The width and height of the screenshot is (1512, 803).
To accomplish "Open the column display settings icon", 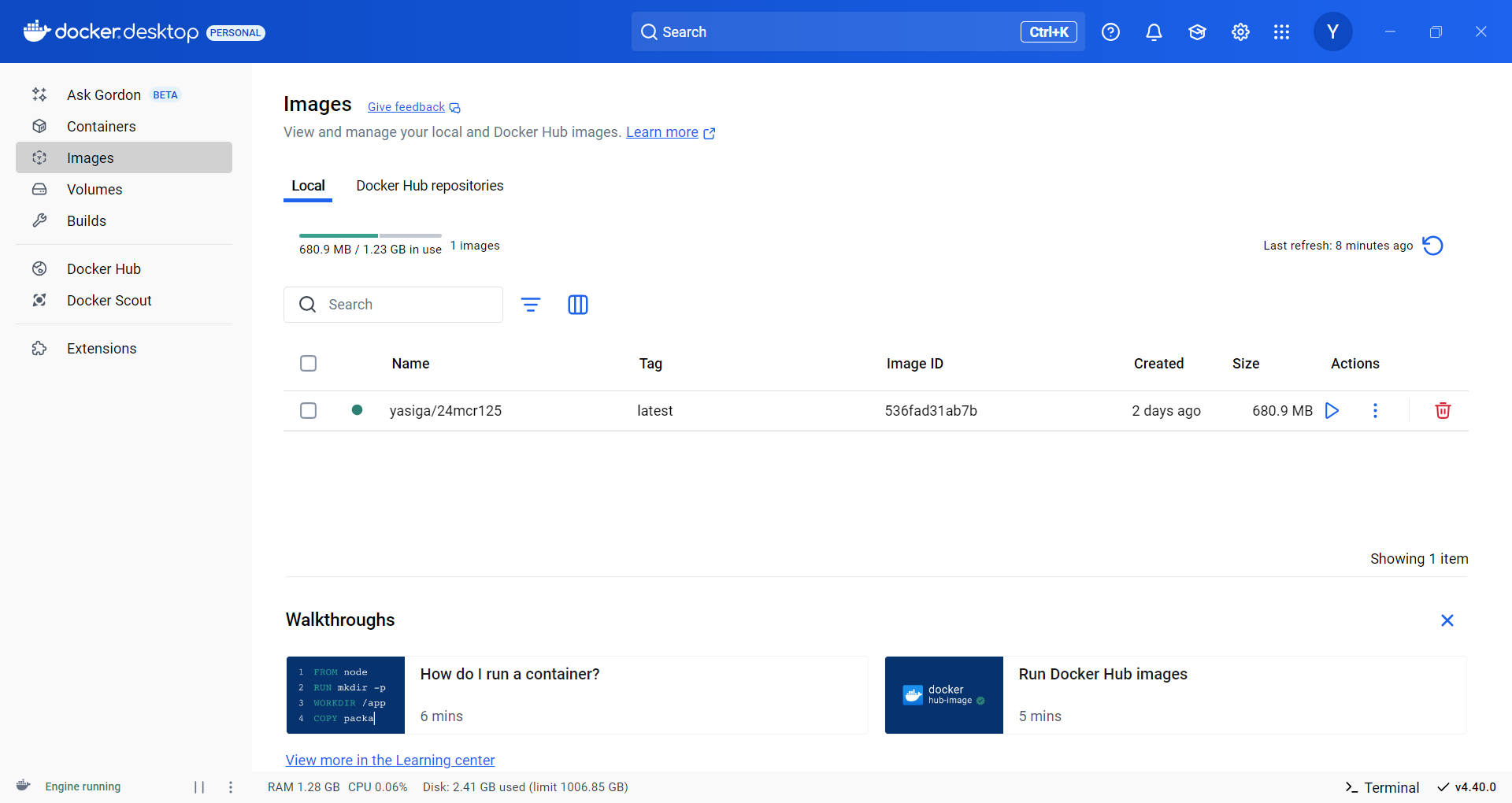I will click(578, 305).
